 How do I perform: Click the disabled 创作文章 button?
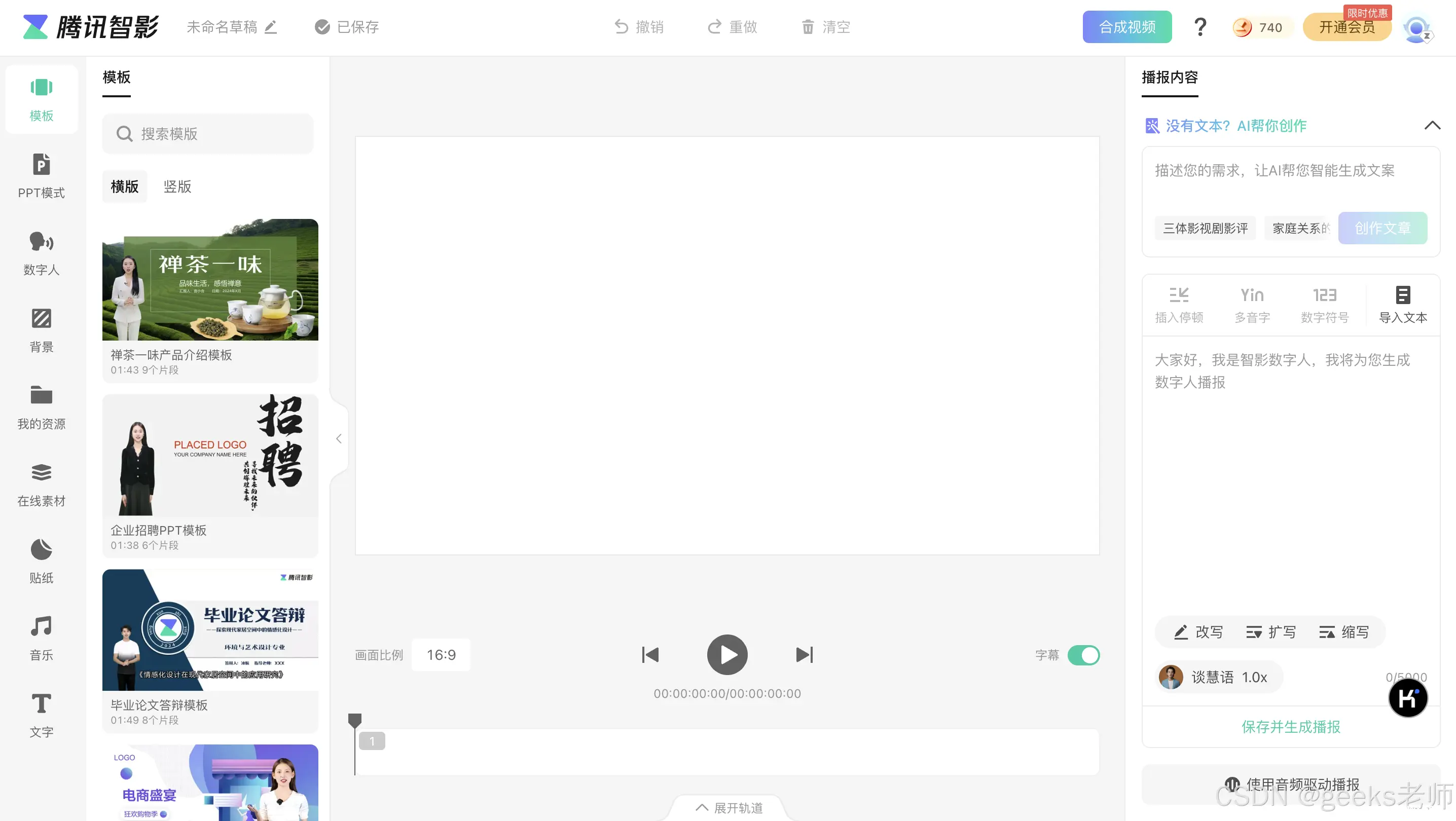(1382, 228)
